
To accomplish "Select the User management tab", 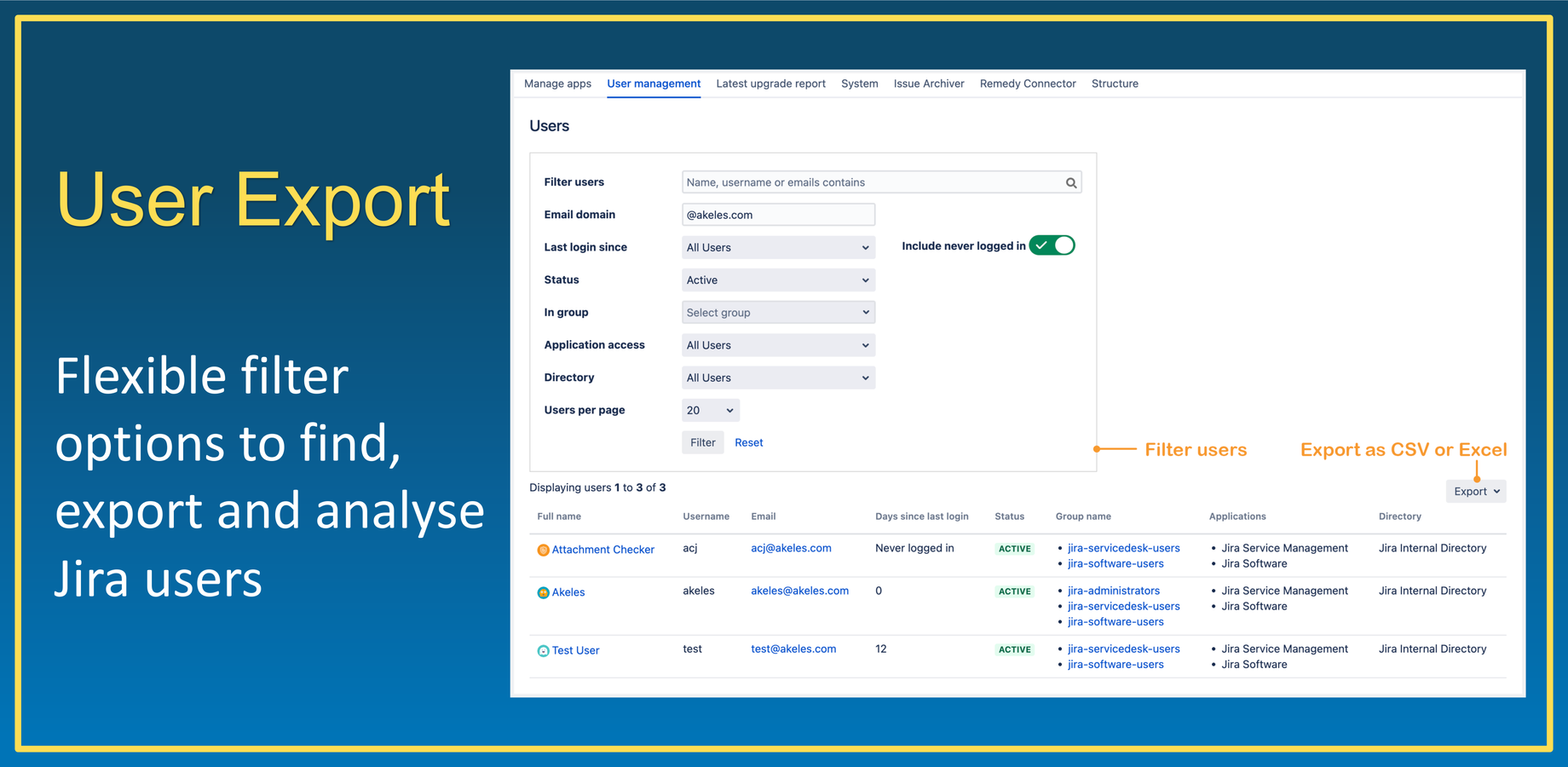I will tap(654, 84).
